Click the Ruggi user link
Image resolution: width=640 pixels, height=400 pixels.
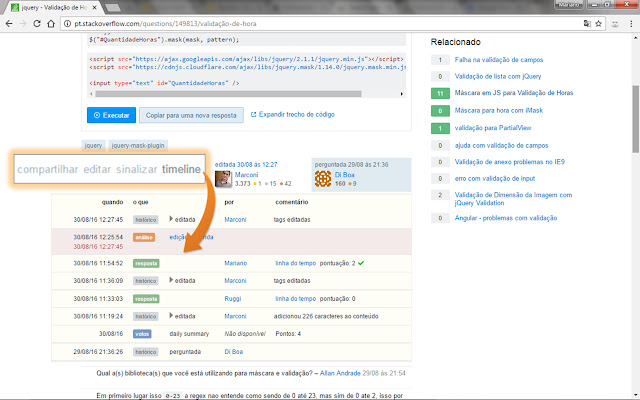pyautogui.click(x=233, y=299)
